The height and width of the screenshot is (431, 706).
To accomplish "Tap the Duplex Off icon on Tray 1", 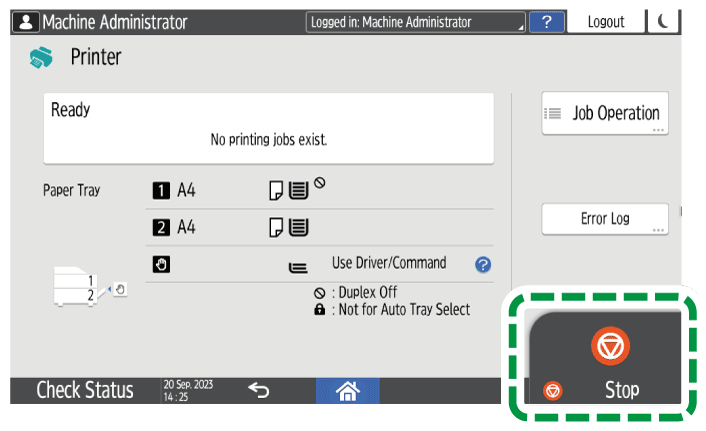I will (319, 183).
